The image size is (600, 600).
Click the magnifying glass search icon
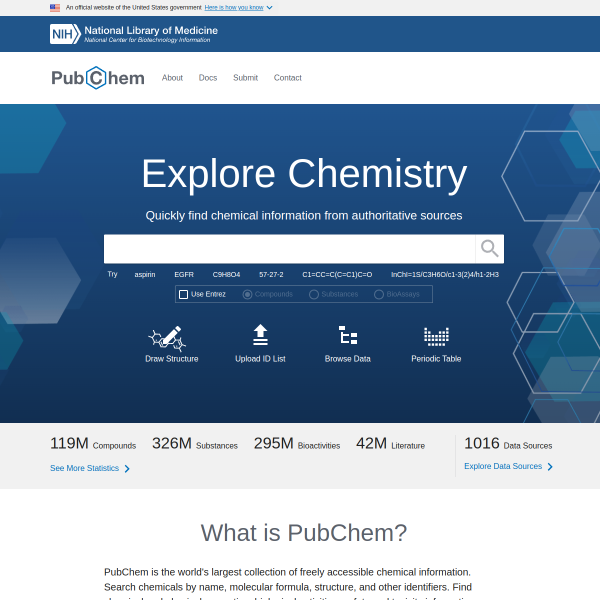tap(489, 249)
